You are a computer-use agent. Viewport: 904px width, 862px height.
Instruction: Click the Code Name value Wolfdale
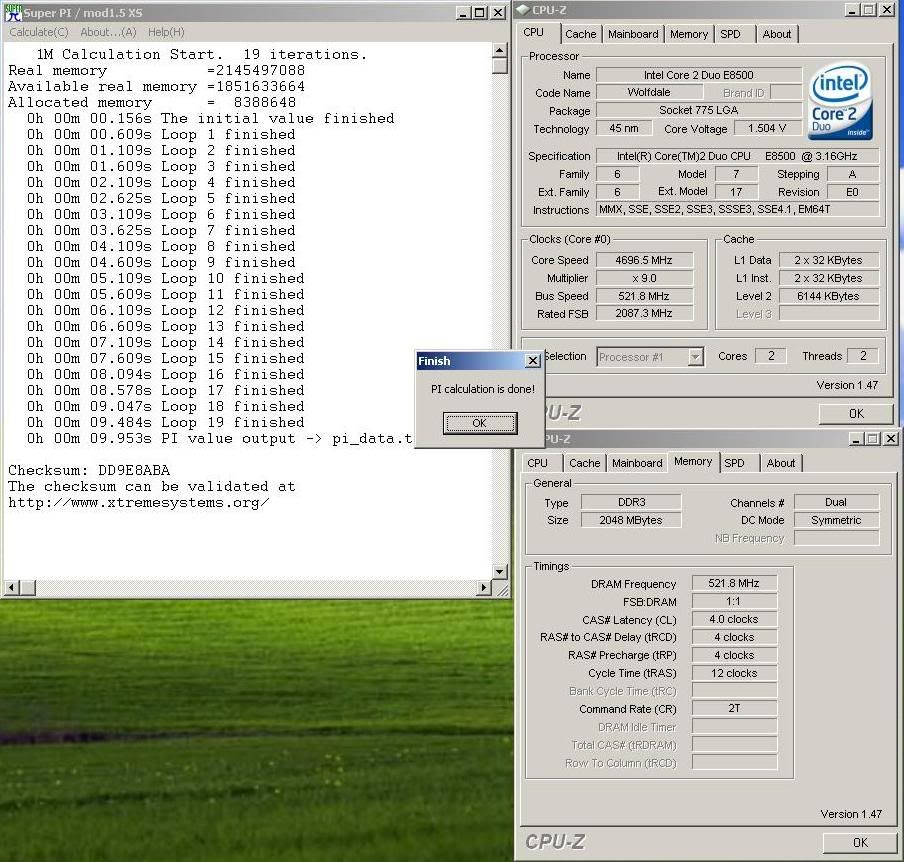(649, 92)
